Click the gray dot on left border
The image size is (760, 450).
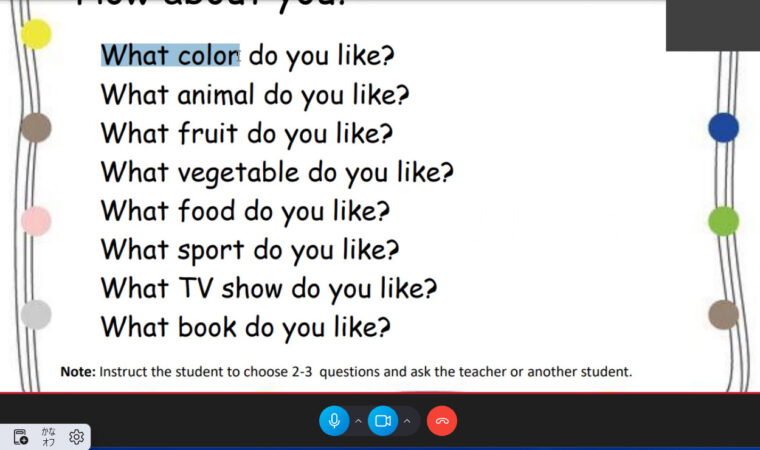[x=36, y=314]
